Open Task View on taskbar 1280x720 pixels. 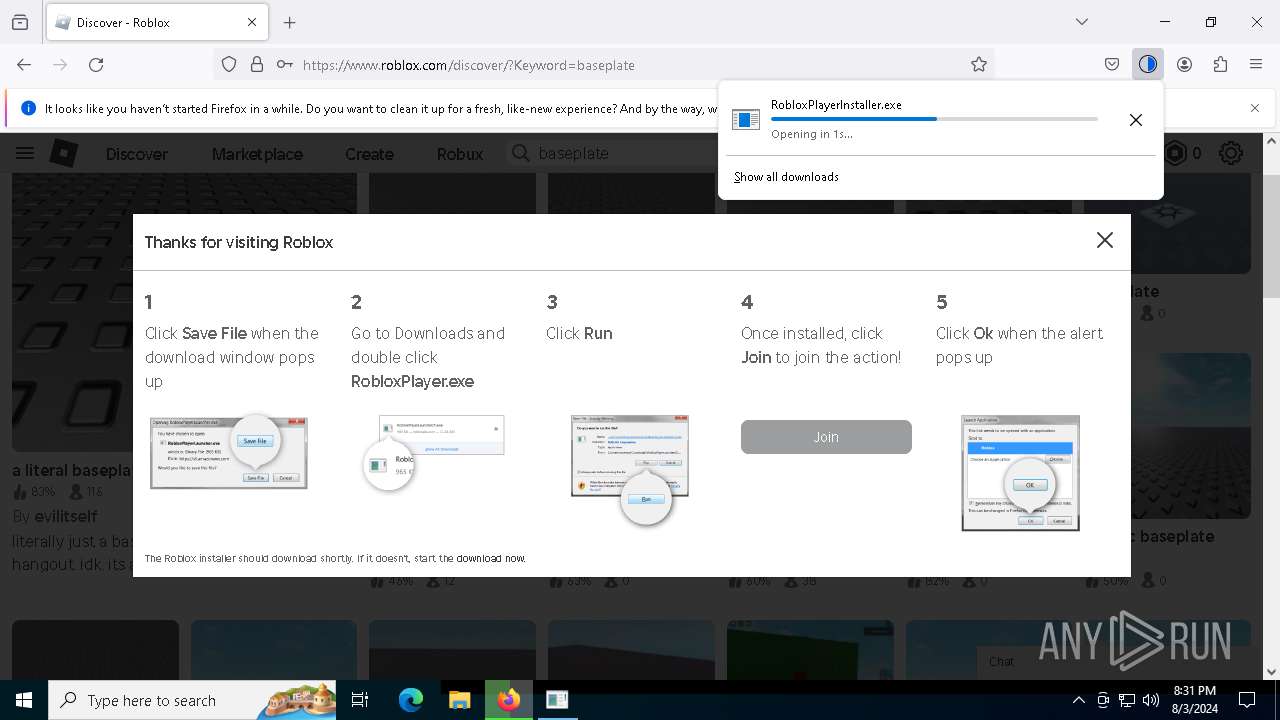tap(360, 700)
